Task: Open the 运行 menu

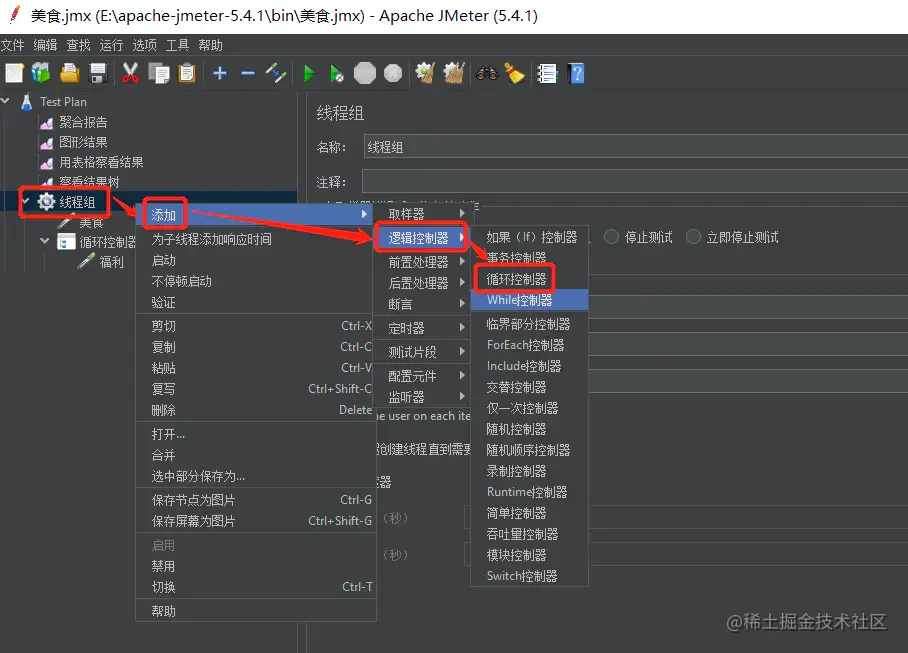Action: [111, 45]
